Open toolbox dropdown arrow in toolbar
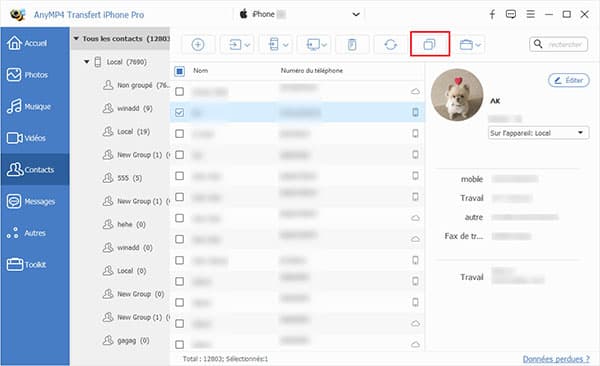 point(478,45)
